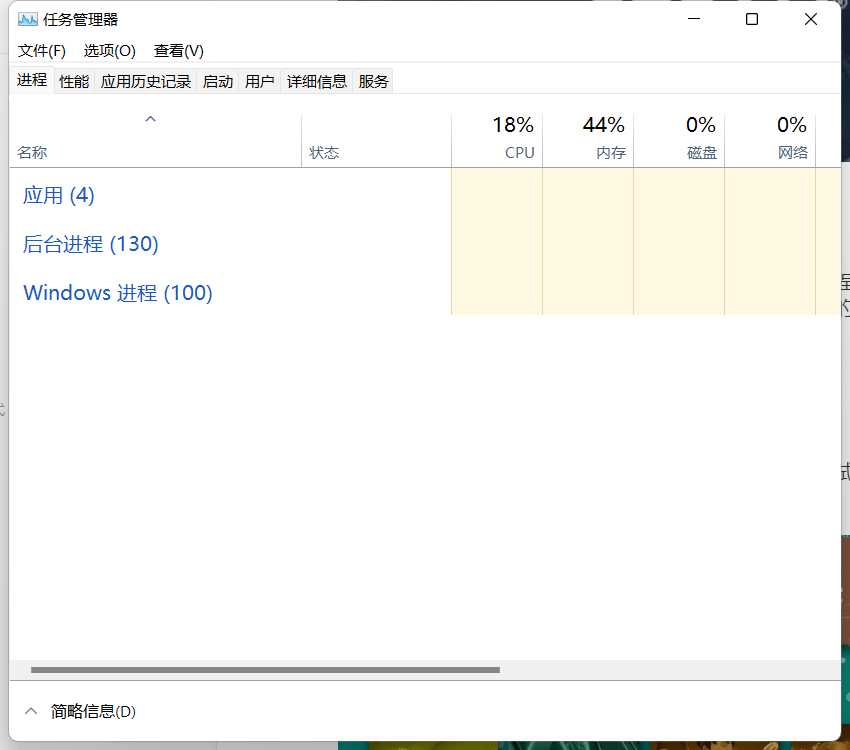Switch to the 启动 tab
850x750 pixels.
pyautogui.click(x=218, y=82)
